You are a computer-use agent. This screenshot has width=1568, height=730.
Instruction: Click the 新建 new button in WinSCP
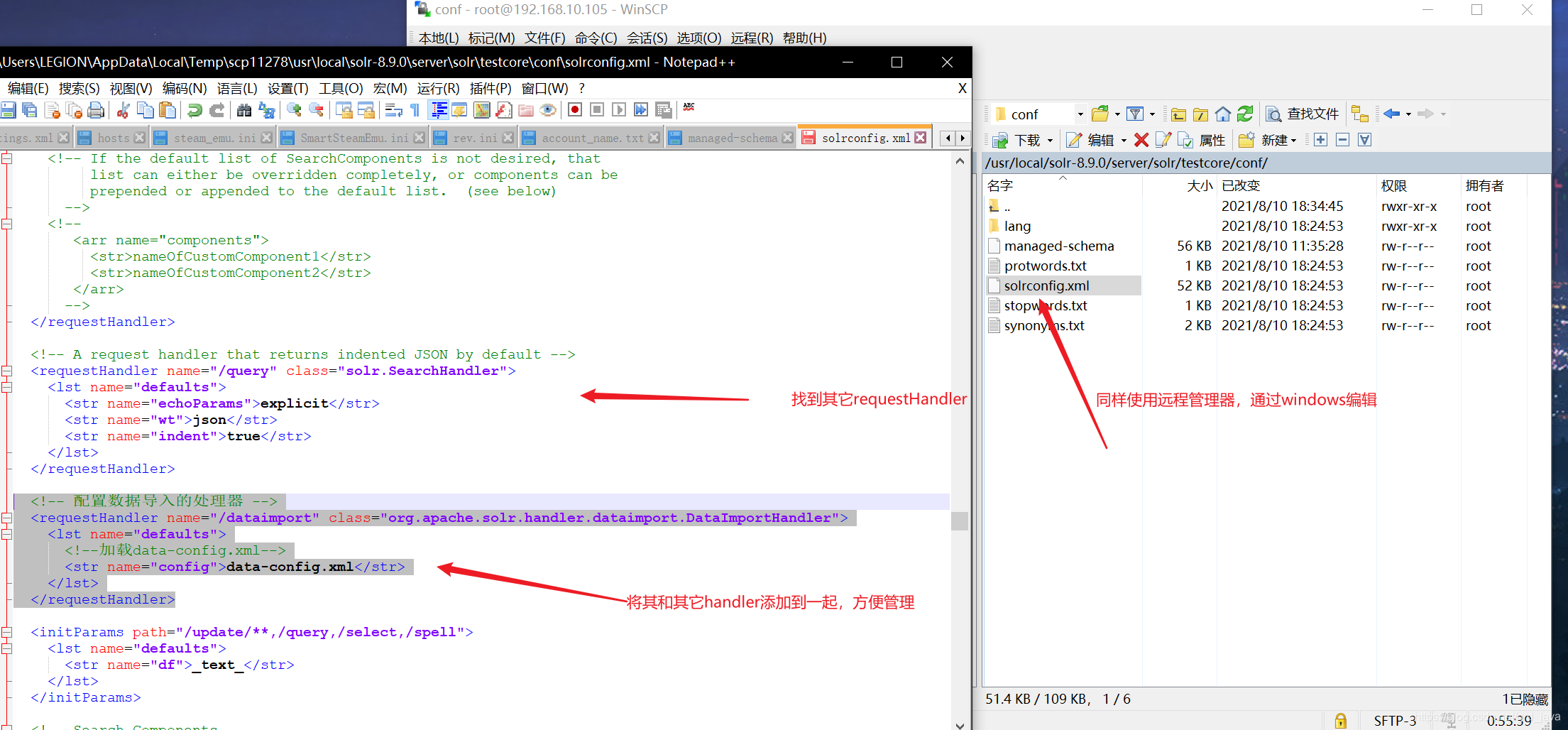[x=1263, y=140]
